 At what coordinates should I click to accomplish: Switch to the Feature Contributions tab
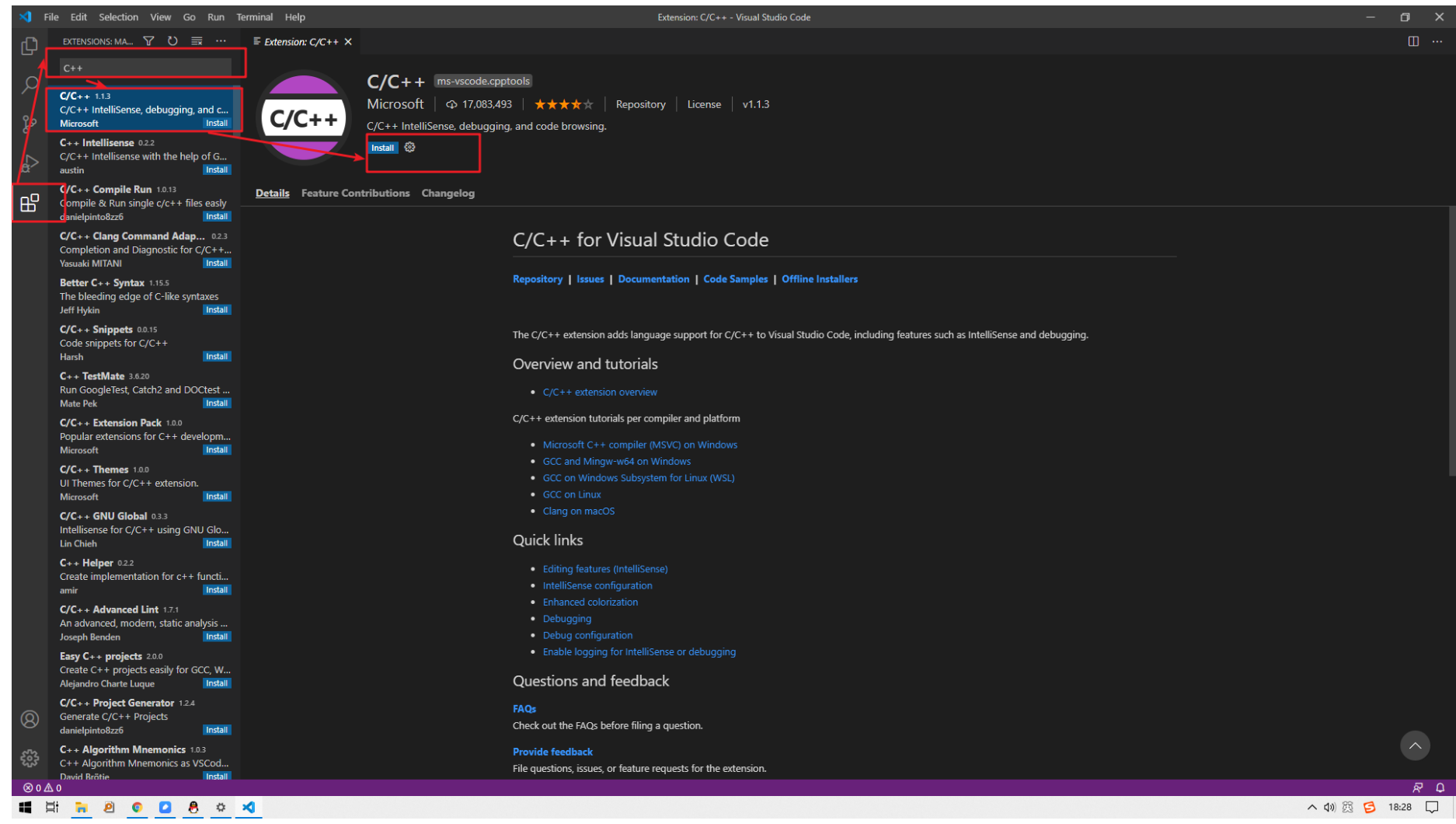coord(355,193)
